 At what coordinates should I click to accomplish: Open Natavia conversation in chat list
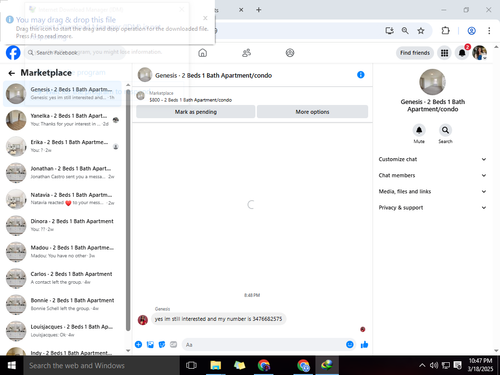(x=62, y=199)
